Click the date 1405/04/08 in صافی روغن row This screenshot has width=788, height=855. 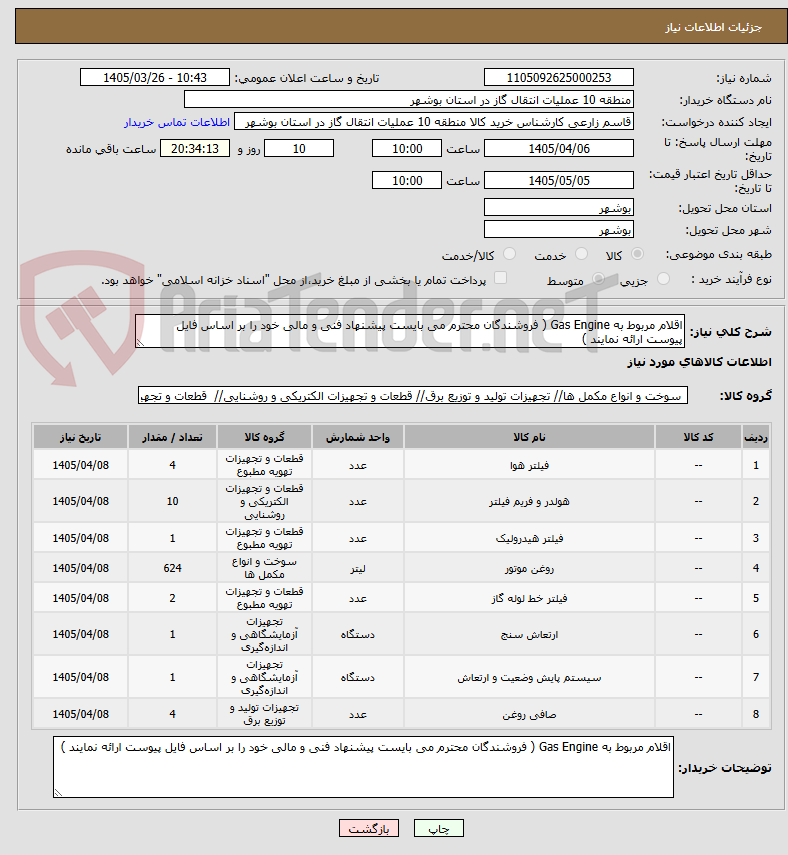pos(80,714)
